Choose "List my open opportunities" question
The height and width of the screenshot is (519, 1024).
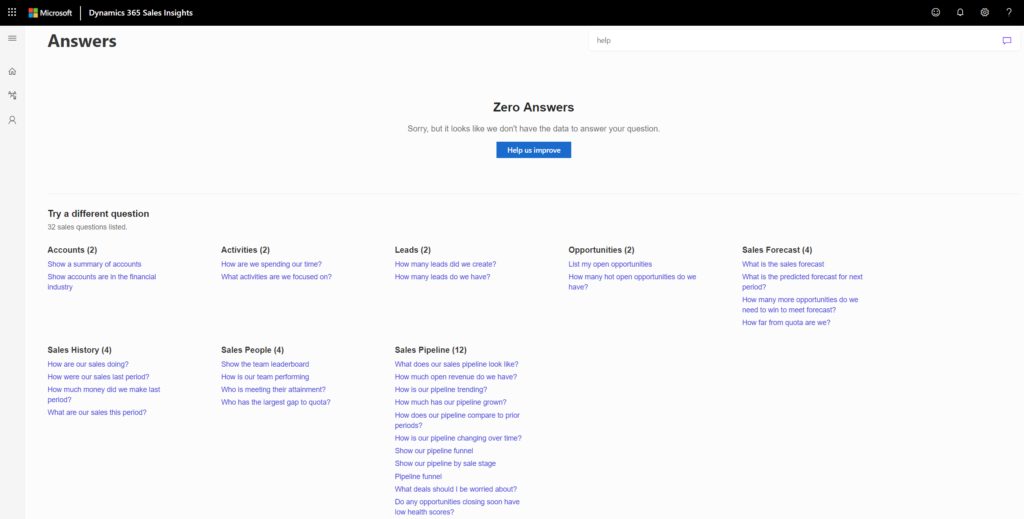click(610, 264)
